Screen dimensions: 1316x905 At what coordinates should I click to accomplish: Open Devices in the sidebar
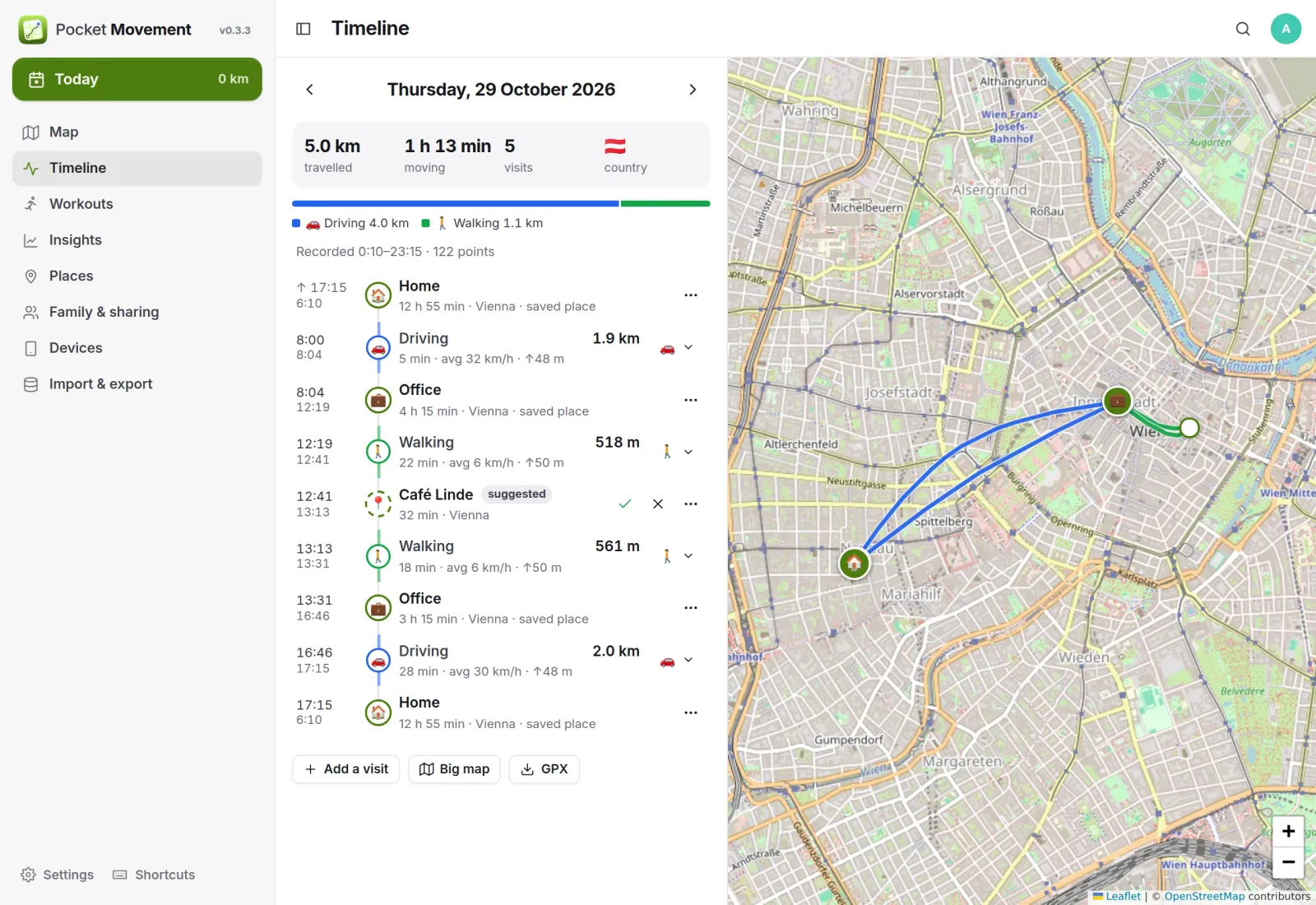point(137,348)
